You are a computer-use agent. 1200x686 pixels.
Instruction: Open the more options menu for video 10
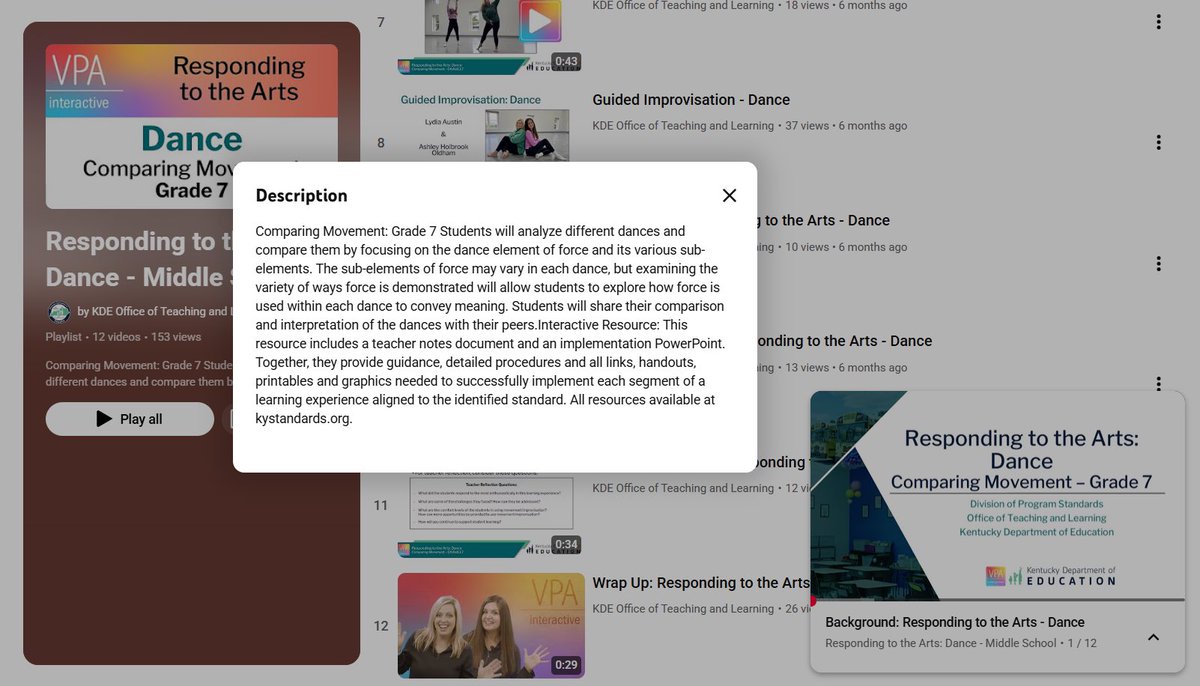coord(1158,384)
